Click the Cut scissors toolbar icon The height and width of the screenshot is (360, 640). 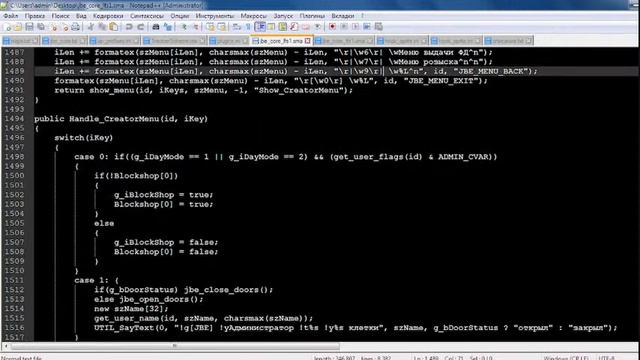91,27
